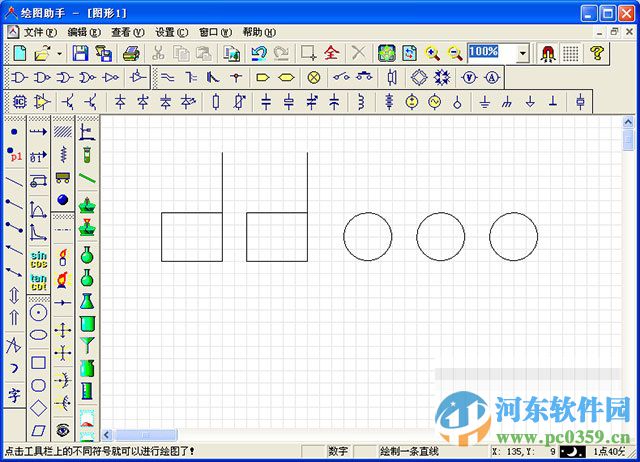
Task: Click the rectangle selection tool icon
Action: point(308,53)
